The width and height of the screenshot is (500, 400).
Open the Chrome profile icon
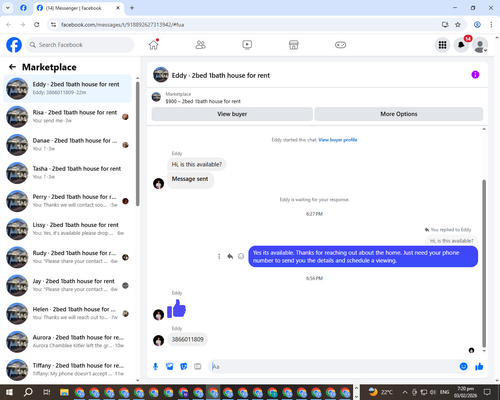click(x=477, y=25)
